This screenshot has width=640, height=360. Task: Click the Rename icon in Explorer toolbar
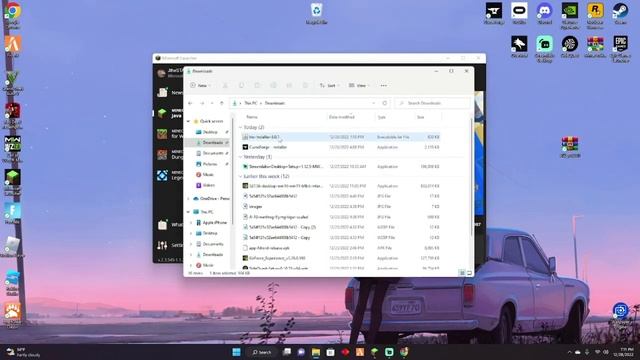[273, 85]
